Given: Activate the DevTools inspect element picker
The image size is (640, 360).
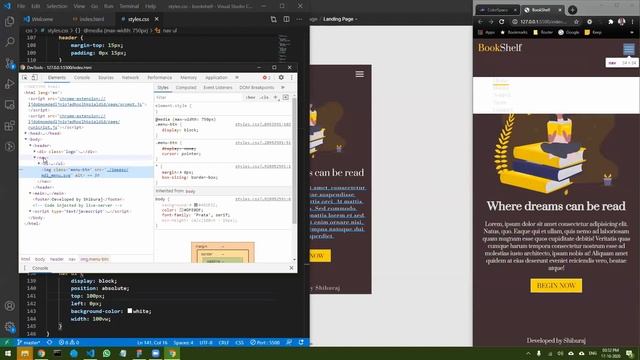Looking at the screenshot, I should (x=25, y=78).
